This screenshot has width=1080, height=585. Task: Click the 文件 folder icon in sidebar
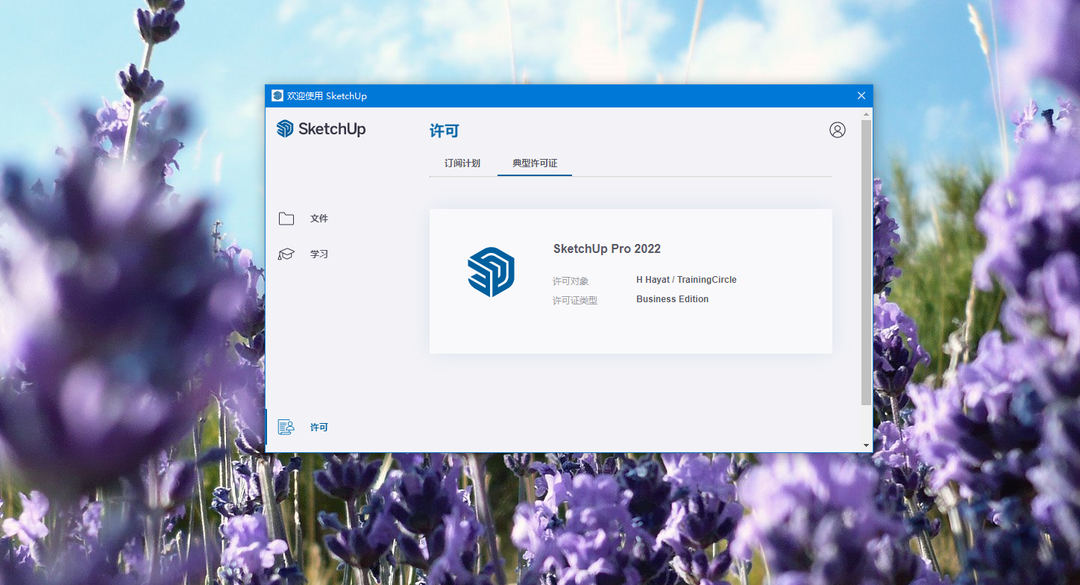pyautogui.click(x=287, y=218)
